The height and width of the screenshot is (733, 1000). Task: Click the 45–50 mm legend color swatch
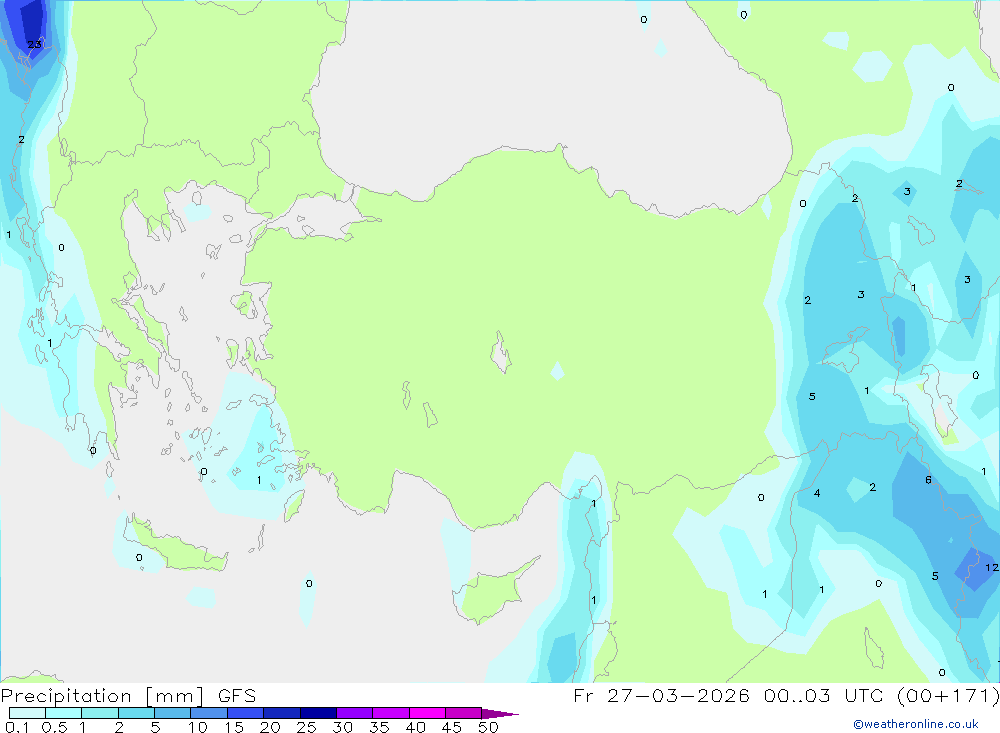coord(464,713)
